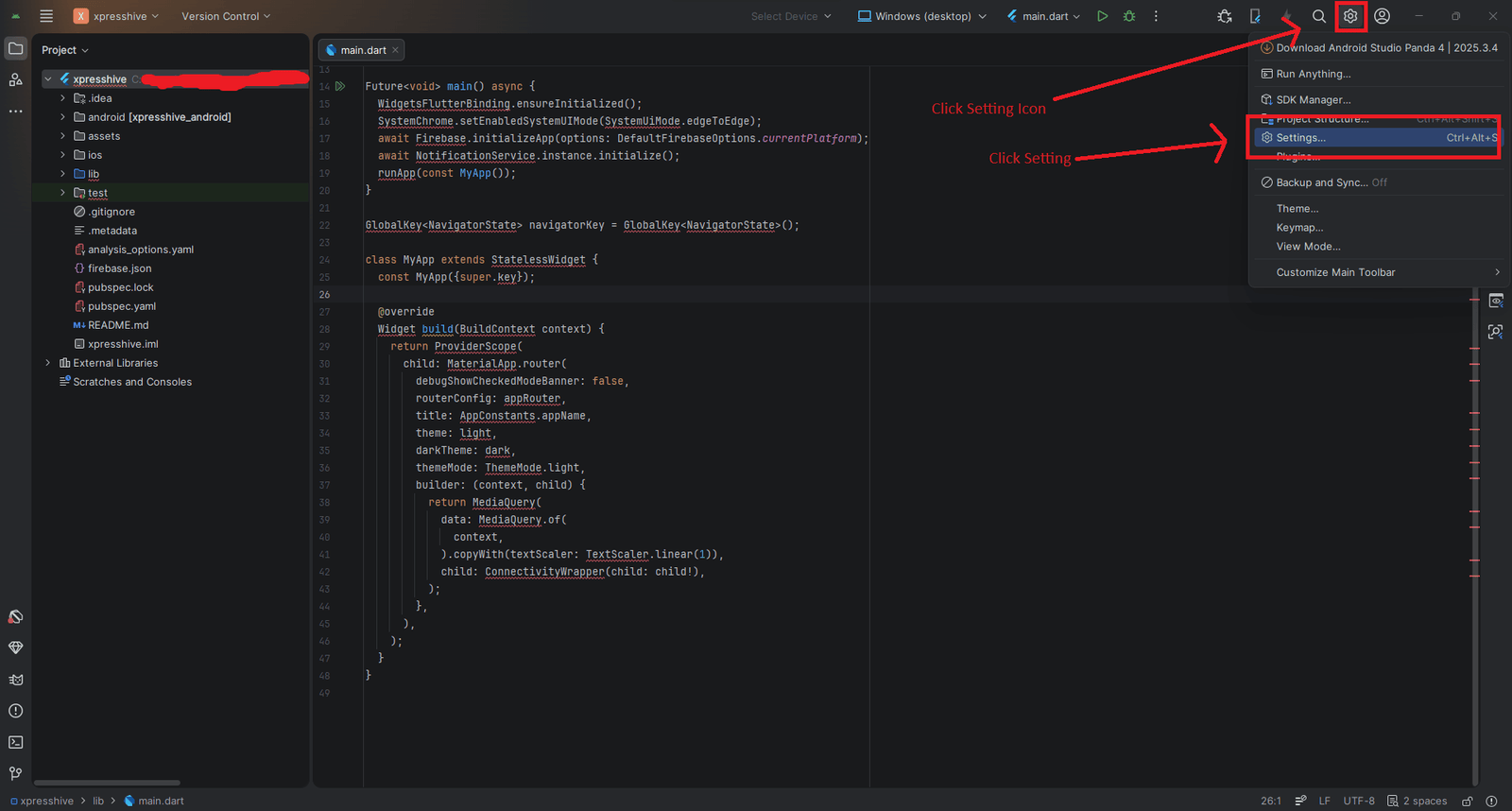
Task: Open the xpresshive project dropdown
Action: tap(116, 16)
